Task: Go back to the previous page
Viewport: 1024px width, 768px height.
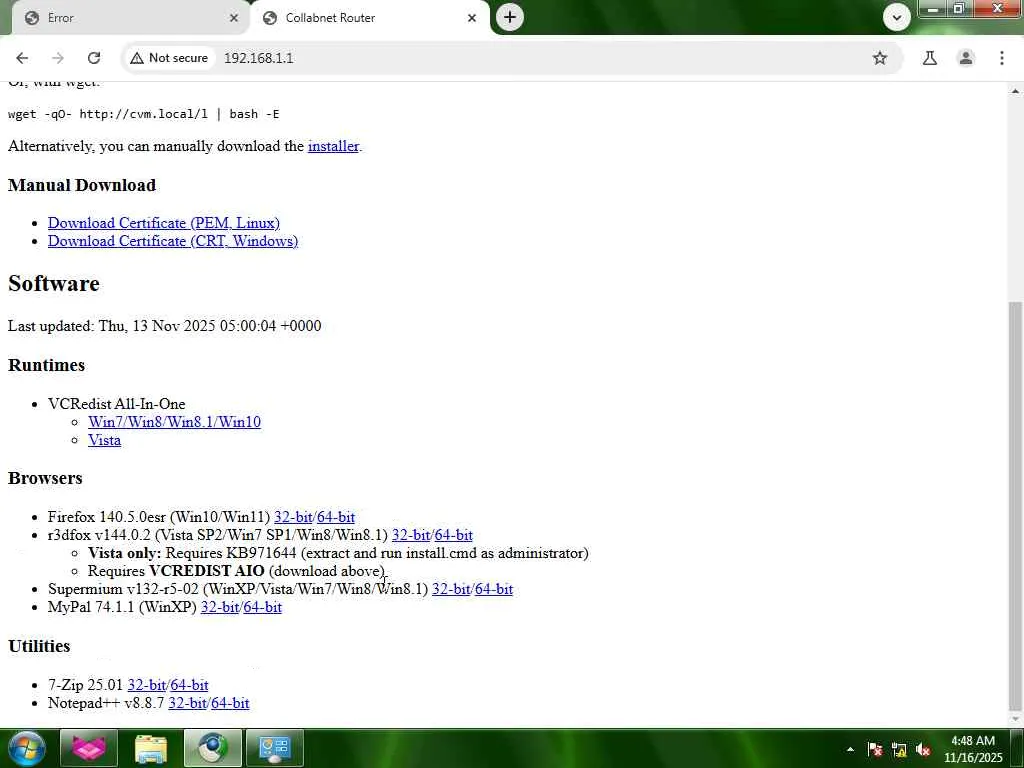Action: [x=22, y=58]
